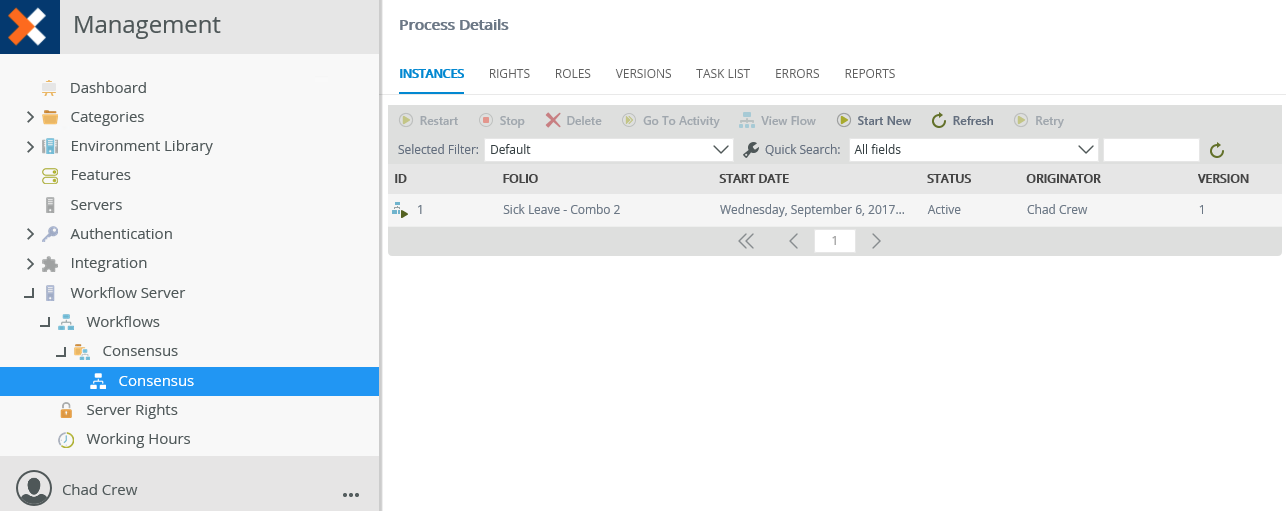
Task: Switch to the Versions tab
Action: pyautogui.click(x=644, y=74)
